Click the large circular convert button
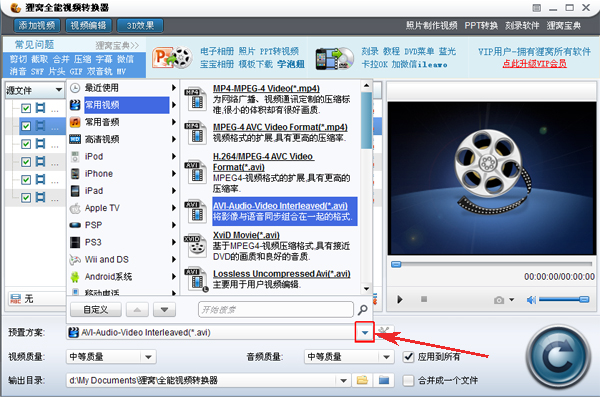Image resolution: width=600 pixels, height=397 pixels. pos(558,357)
